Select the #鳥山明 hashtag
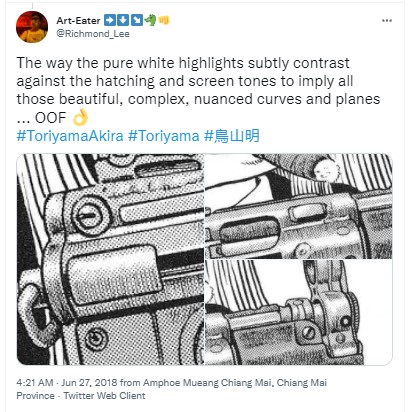The width and height of the screenshot is (408, 412). [232, 136]
